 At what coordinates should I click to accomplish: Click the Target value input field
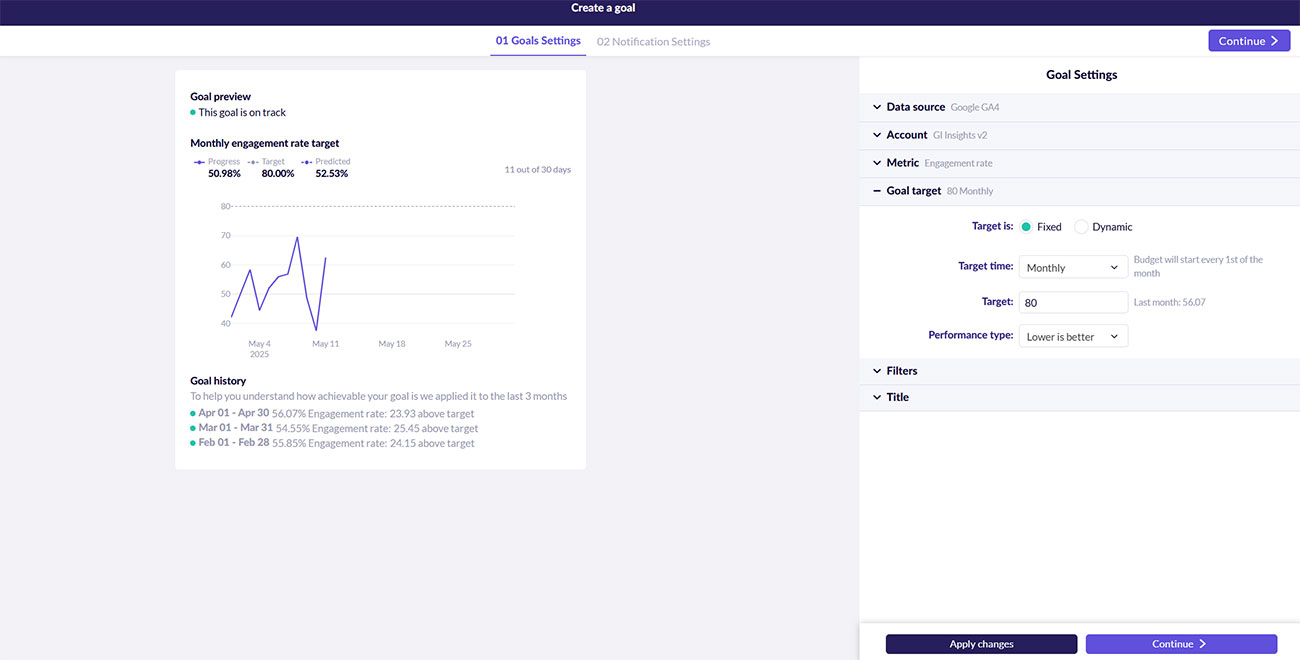(x=1073, y=302)
